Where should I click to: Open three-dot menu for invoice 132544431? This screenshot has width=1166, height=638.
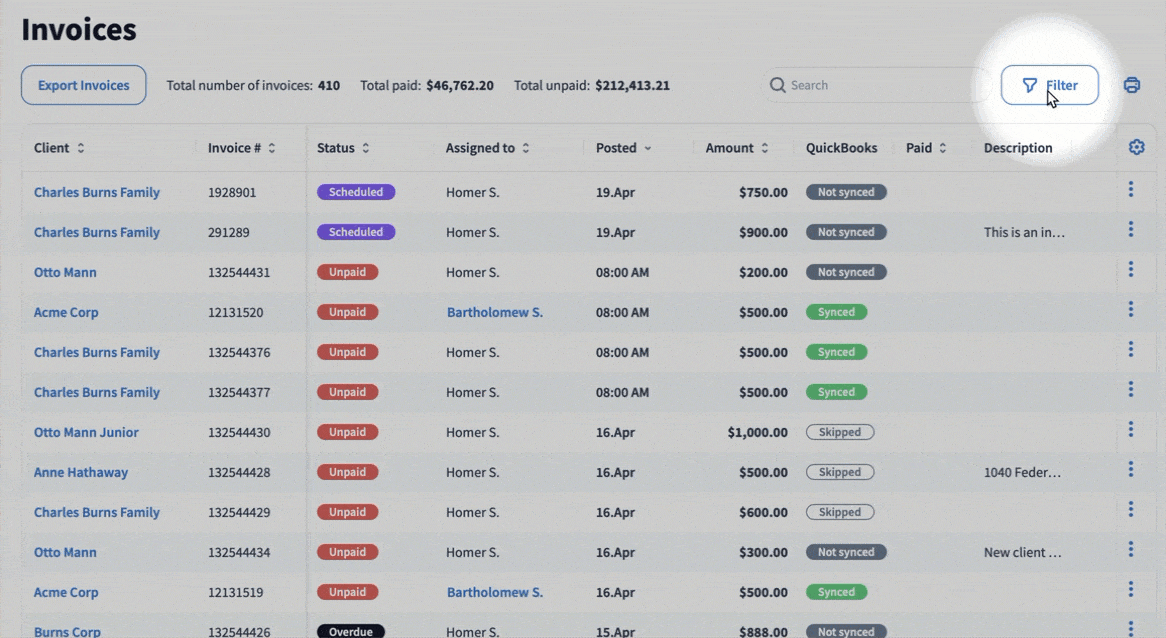pos(1131,269)
